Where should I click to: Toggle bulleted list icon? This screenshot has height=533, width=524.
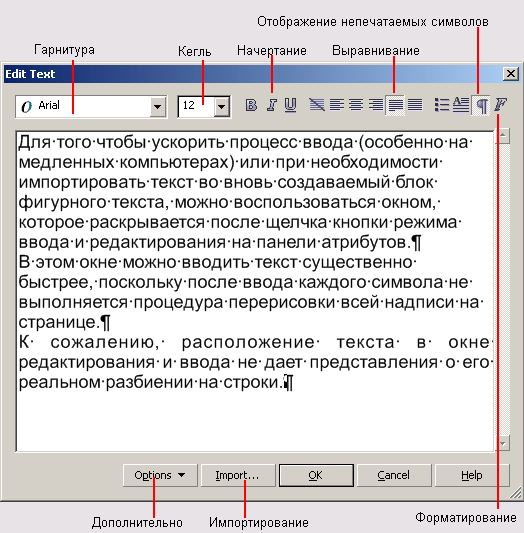(x=441, y=105)
